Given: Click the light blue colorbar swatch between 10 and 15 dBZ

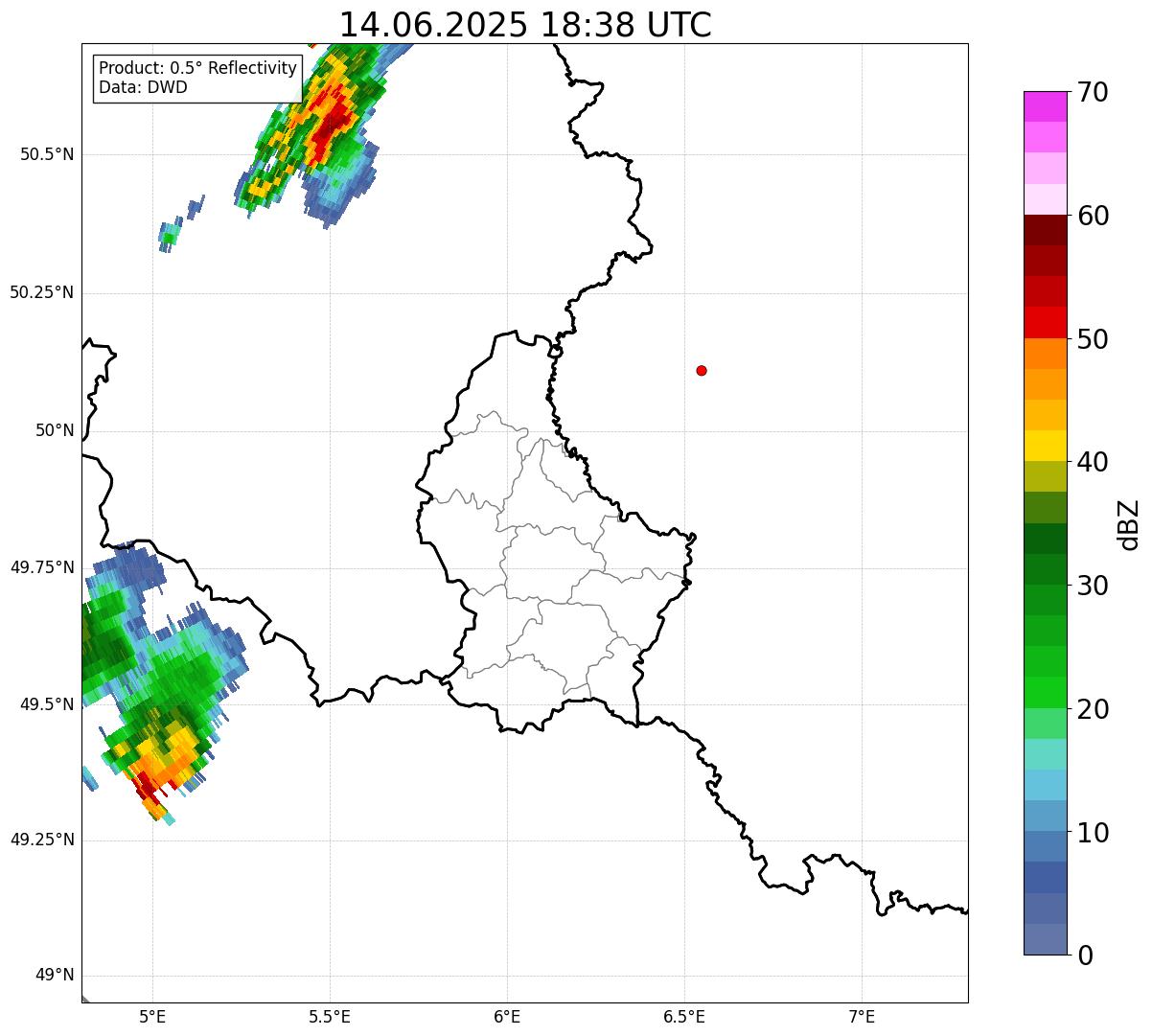Looking at the screenshot, I should click(1046, 785).
